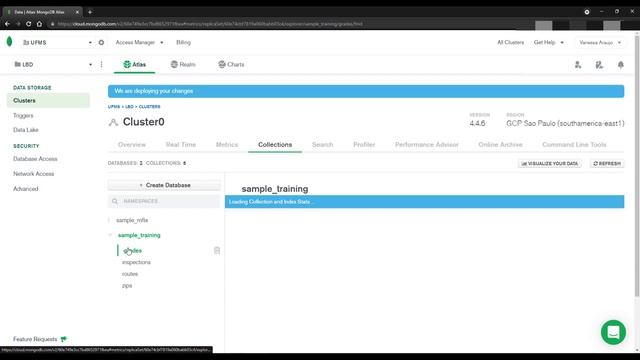Expand the Get Help menu
Screen dimensions: 640x360
click(549, 42)
